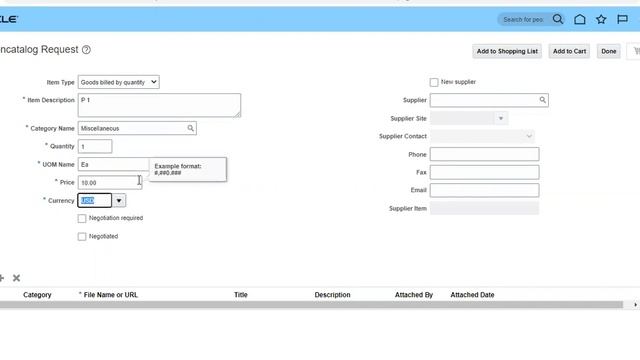Focus the Item Description text area

(159, 105)
